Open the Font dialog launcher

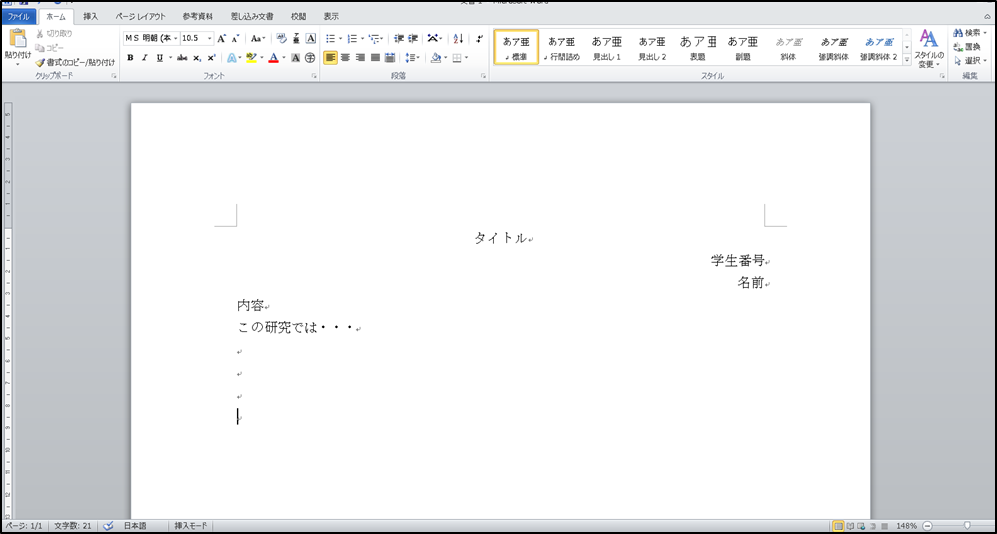point(314,76)
